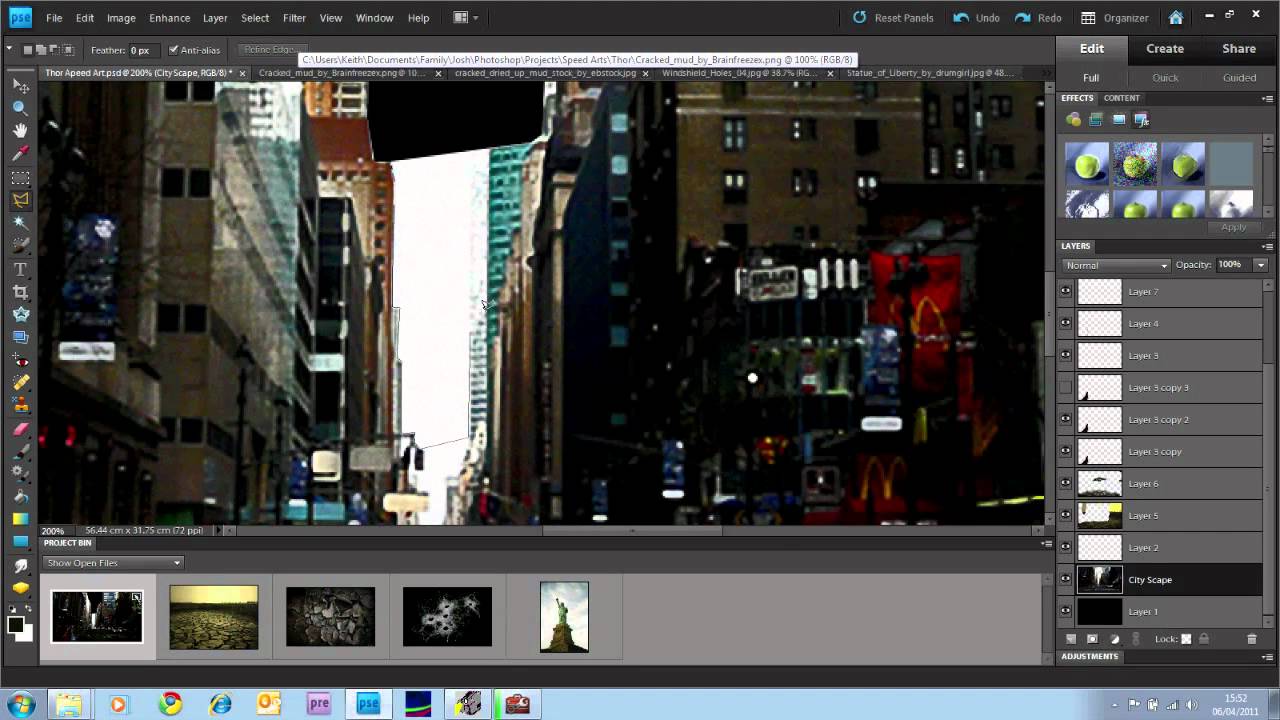Select the Eraser tool
1280x720 pixels.
coord(20,428)
